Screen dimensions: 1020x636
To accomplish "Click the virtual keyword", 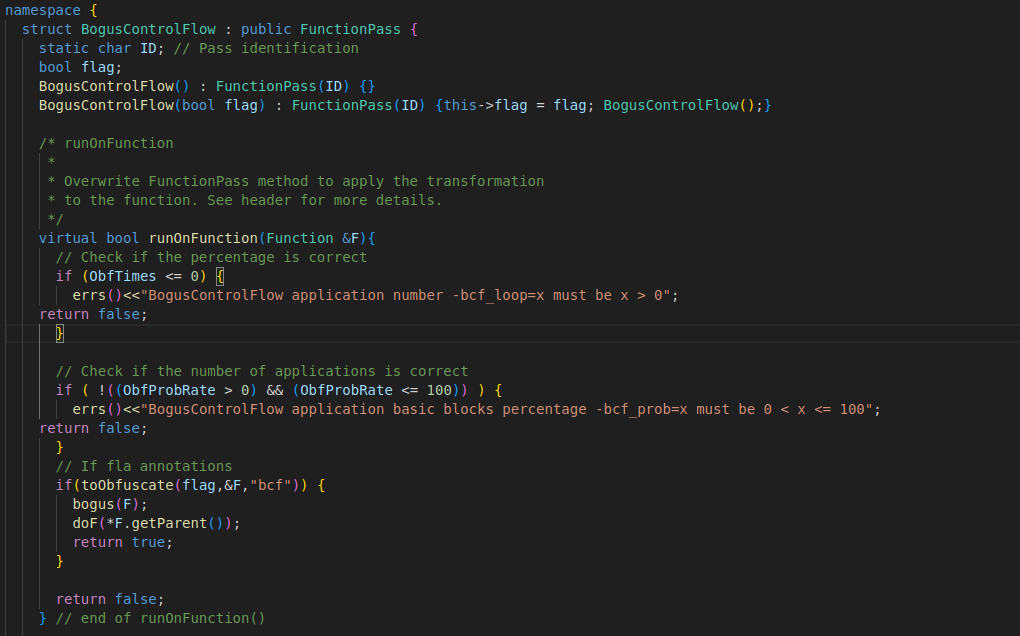I will coord(68,238).
